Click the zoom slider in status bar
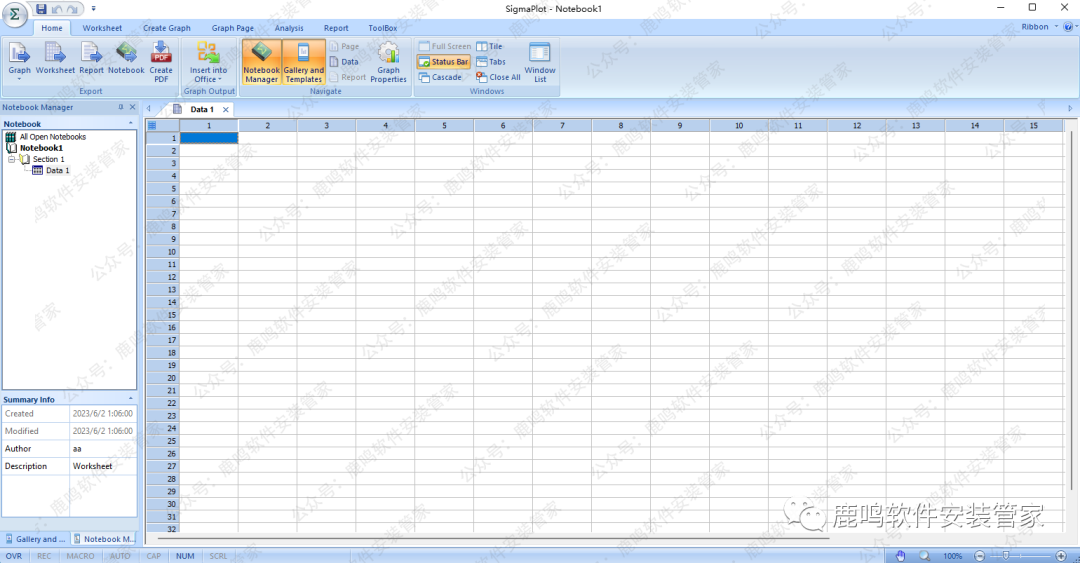1080x563 pixels. pyautogui.click(x=1018, y=556)
